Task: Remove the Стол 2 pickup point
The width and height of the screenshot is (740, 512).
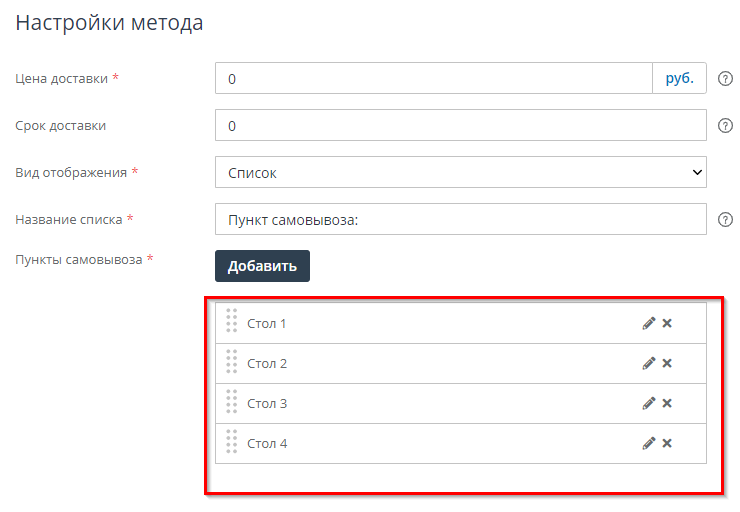Action: [667, 363]
